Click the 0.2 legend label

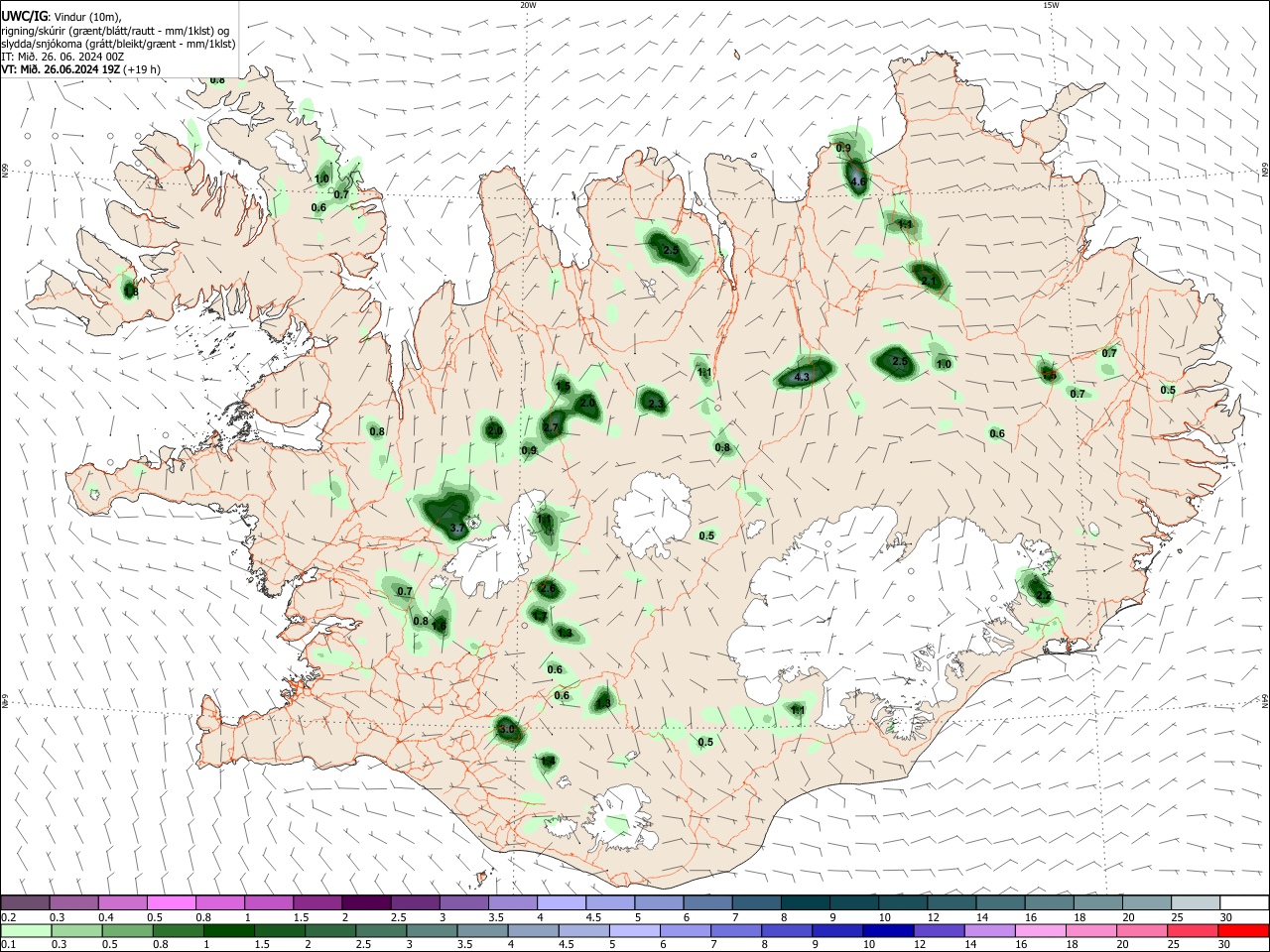(x=9, y=917)
